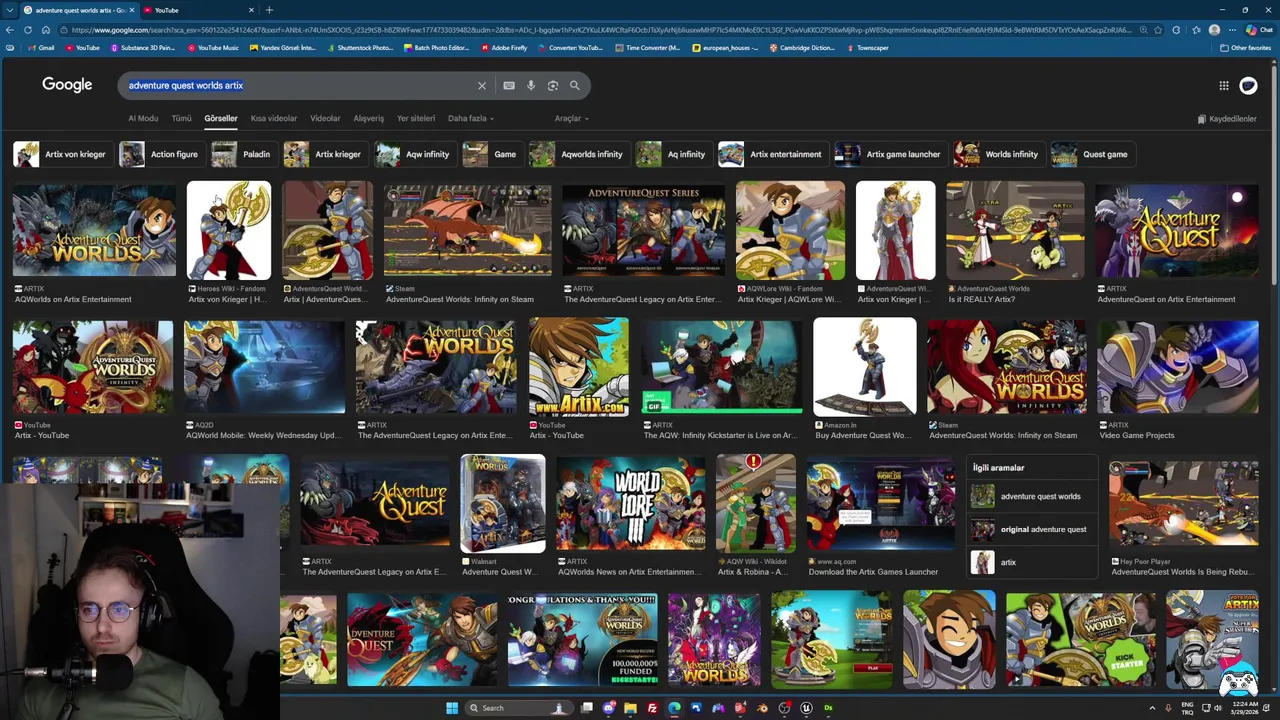Click the related search 'adventure quest worlds'
Viewport: 1280px width, 720px height.
1032,496
